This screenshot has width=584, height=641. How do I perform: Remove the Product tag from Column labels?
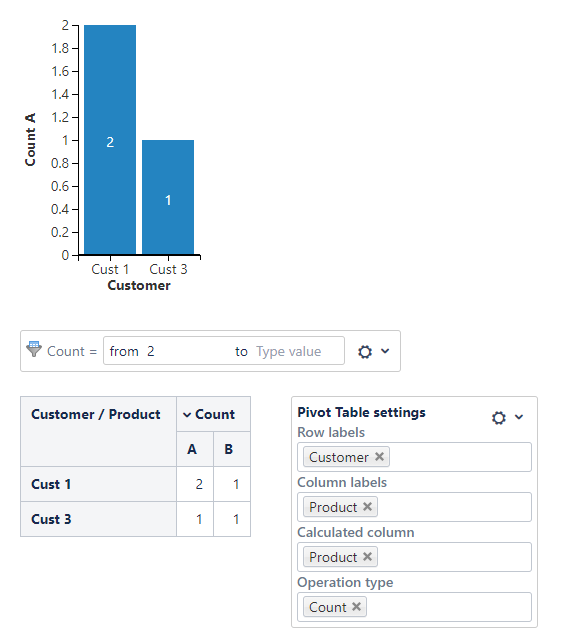[x=367, y=507]
